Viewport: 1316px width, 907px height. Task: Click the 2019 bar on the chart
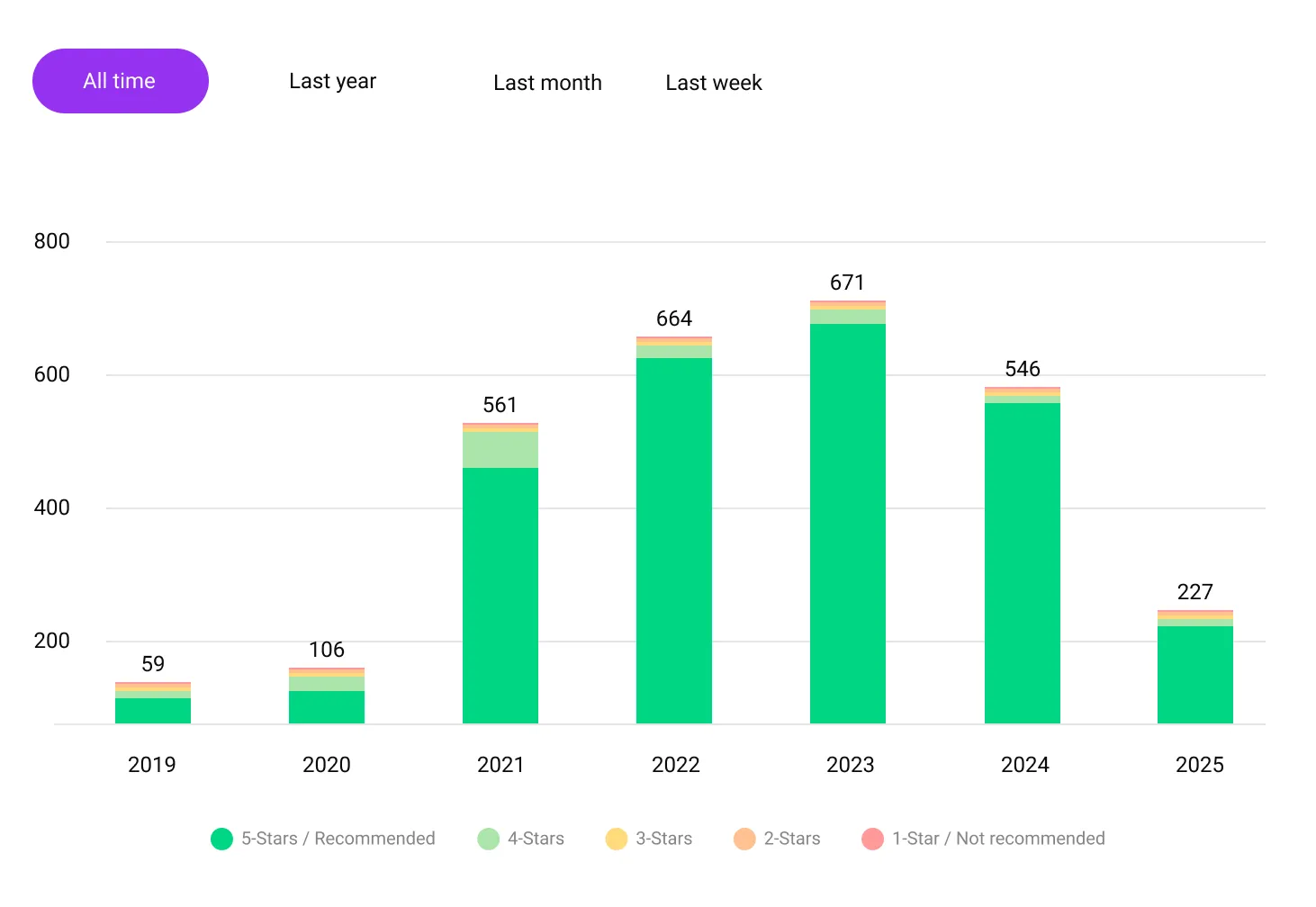coord(152,702)
